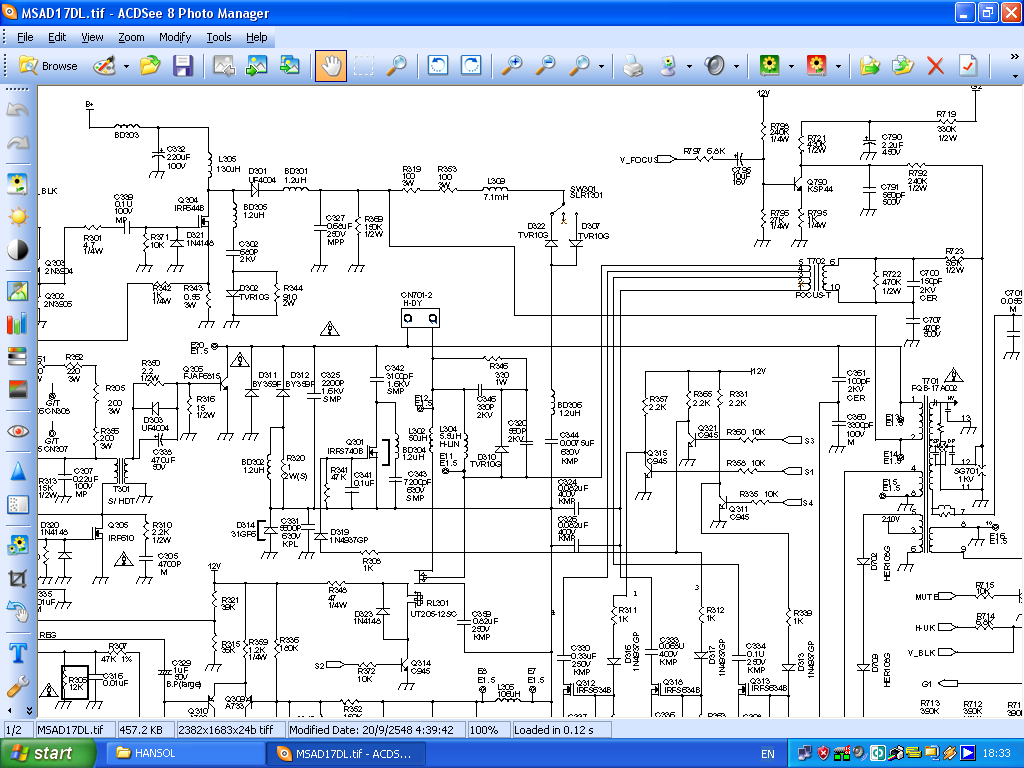The image size is (1024, 768).
Task: Click the stacked images with arrow icon
Action: pos(289,66)
